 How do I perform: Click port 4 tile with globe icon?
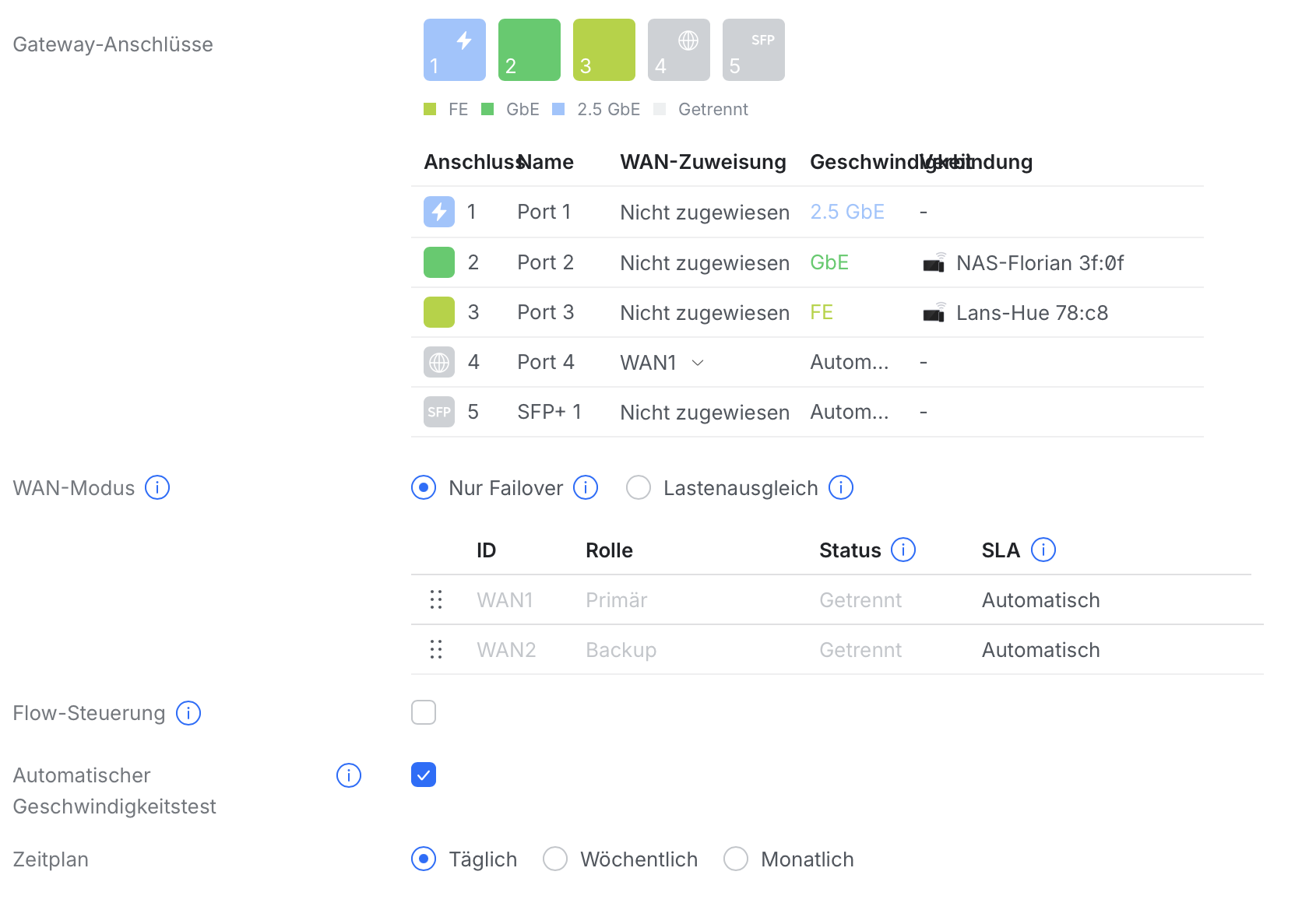click(x=678, y=50)
